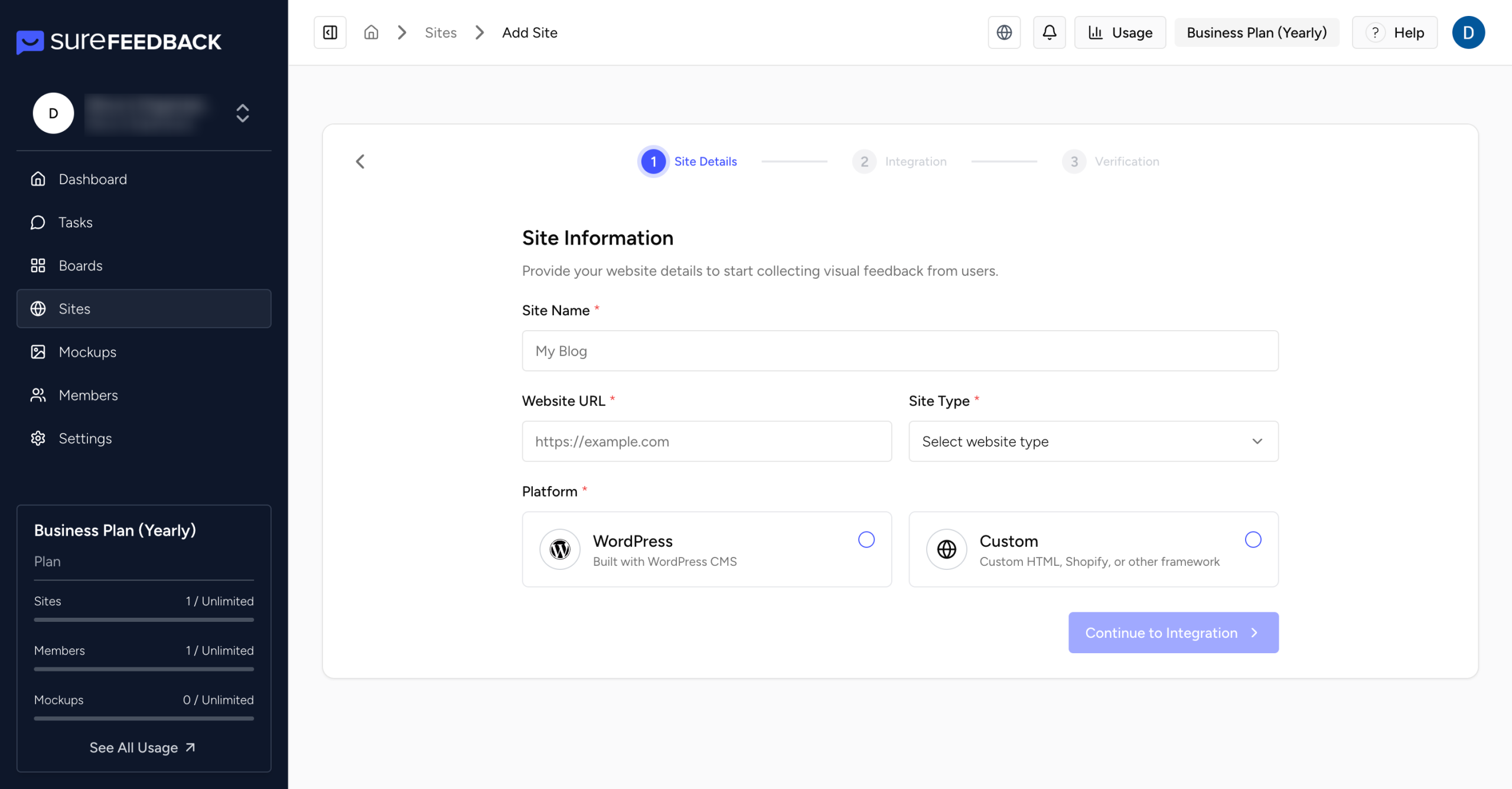
Task: Go to Members in the sidebar
Action: click(88, 395)
